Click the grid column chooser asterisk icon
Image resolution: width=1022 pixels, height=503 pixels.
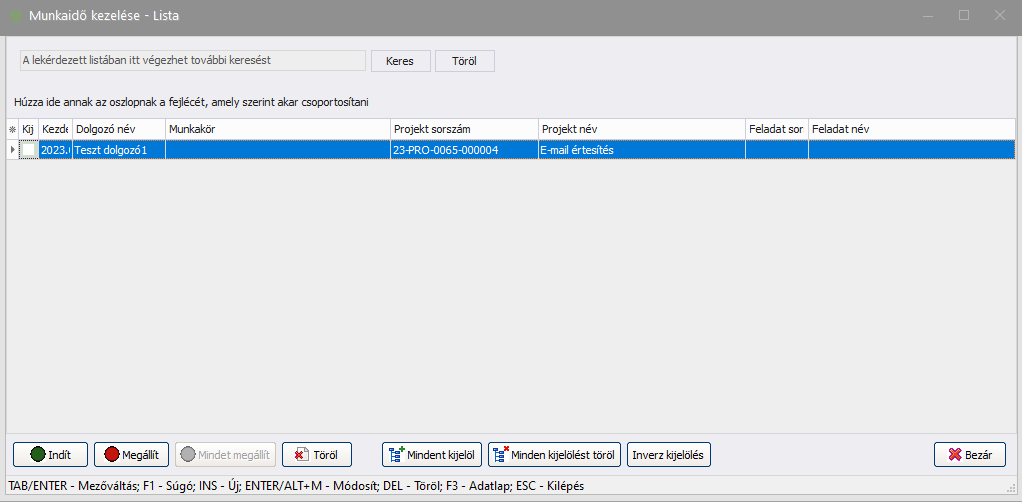[x=12, y=129]
